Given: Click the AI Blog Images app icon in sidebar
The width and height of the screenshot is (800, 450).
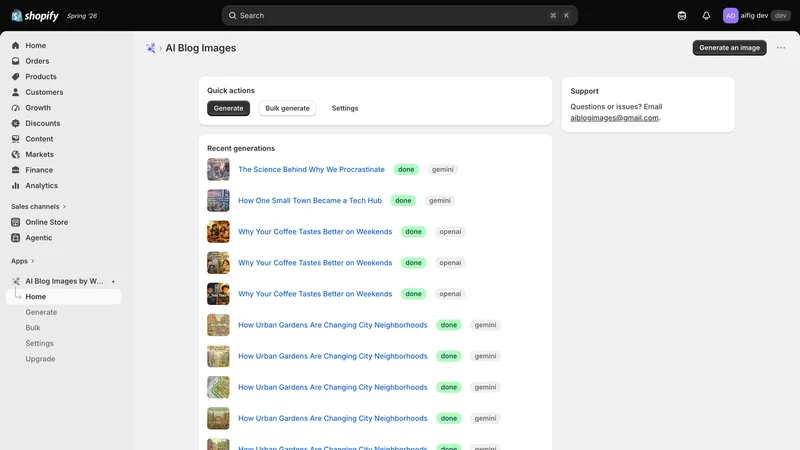Looking at the screenshot, I should coord(15,281).
